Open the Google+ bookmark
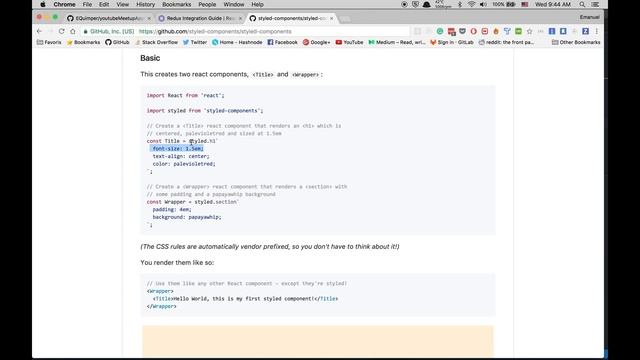 point(316,42)
